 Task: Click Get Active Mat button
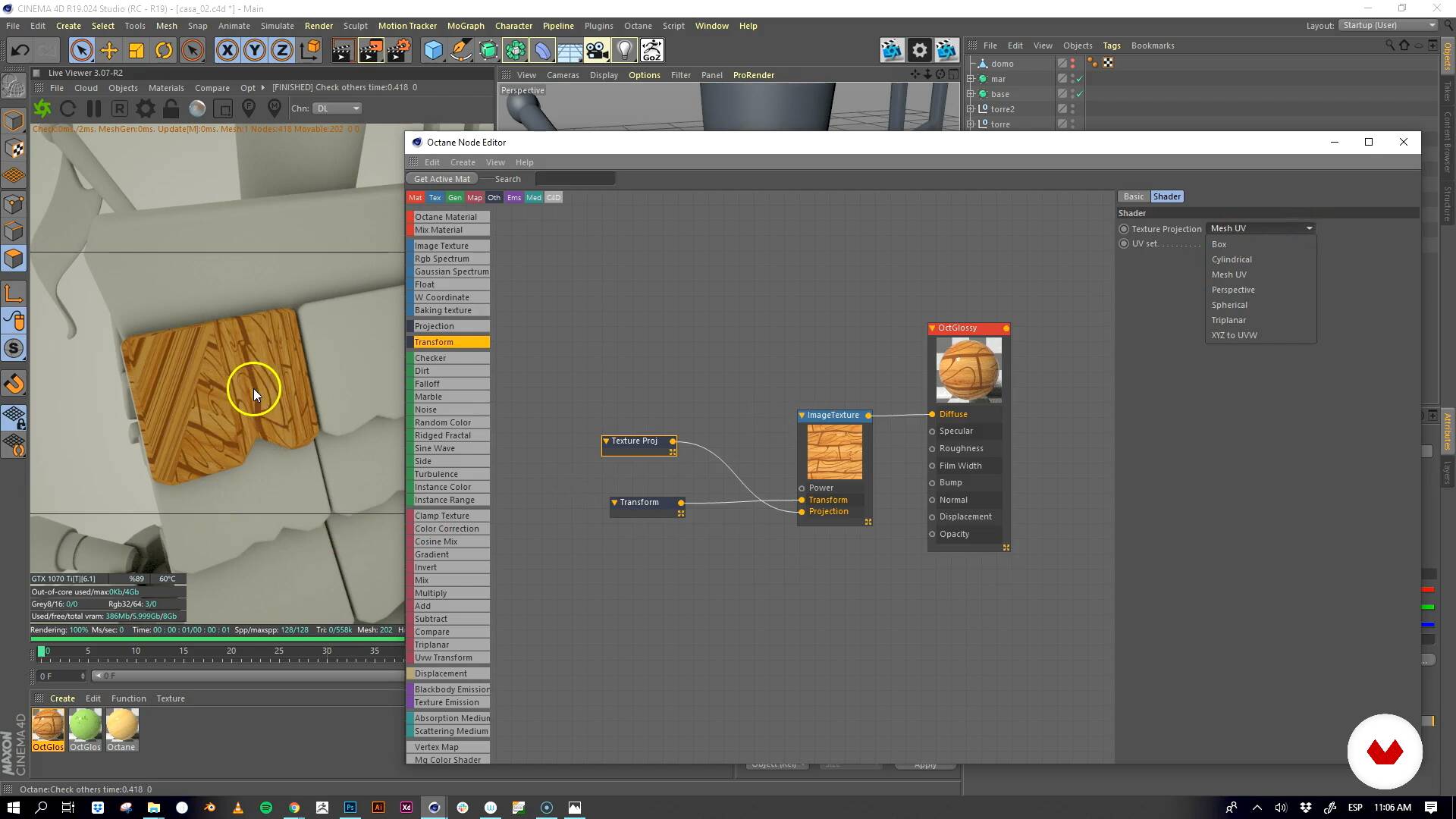442,179
